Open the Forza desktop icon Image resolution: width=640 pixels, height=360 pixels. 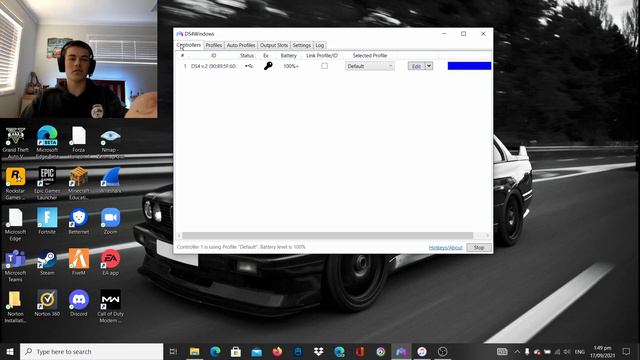click(78, 142)
